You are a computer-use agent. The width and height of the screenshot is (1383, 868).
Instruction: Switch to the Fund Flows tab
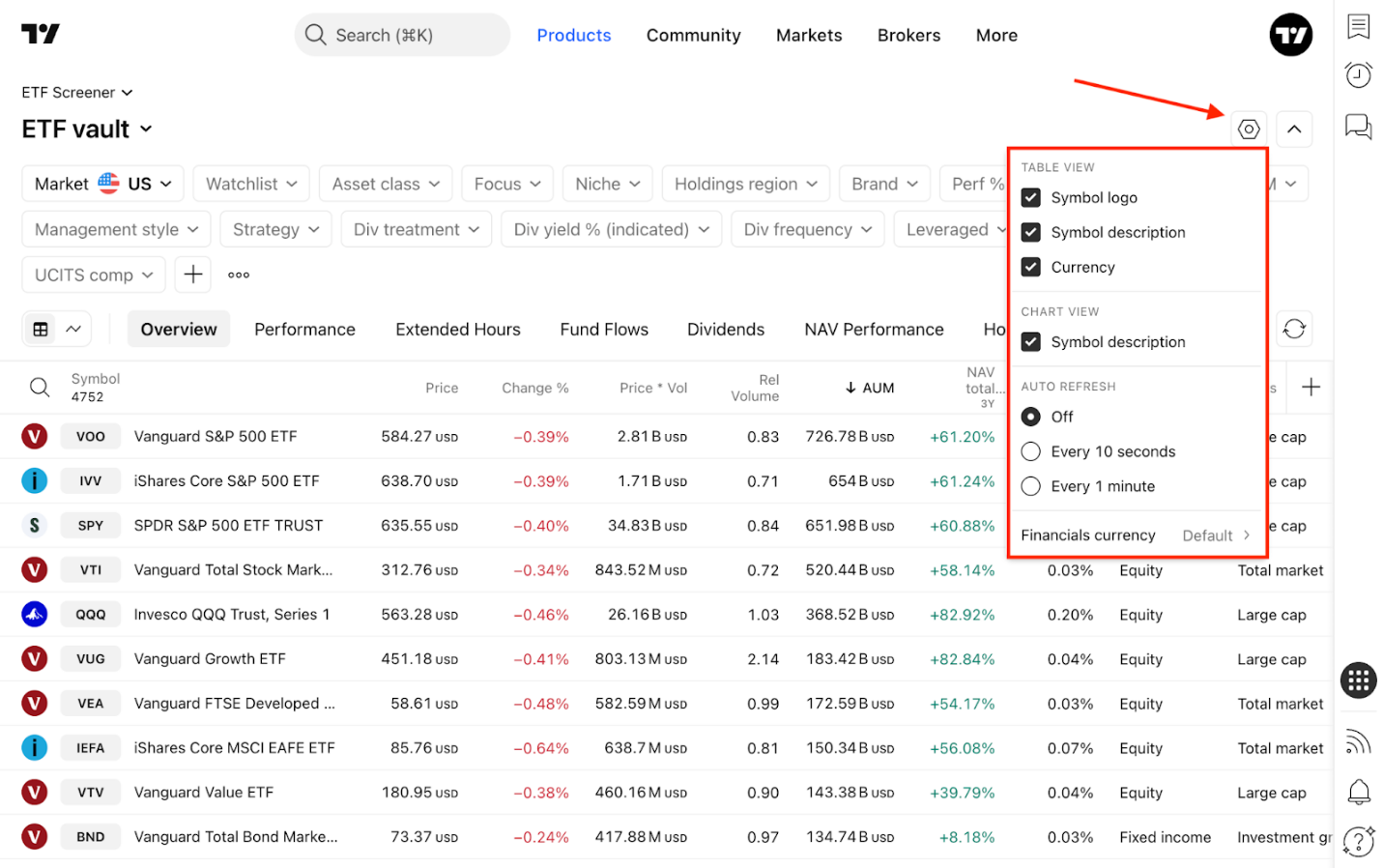coord(604,330)
